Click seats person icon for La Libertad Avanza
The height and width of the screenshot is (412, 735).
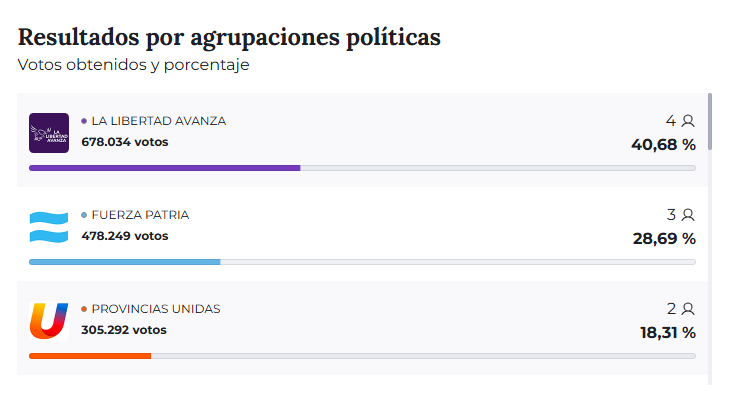point(687,121)
